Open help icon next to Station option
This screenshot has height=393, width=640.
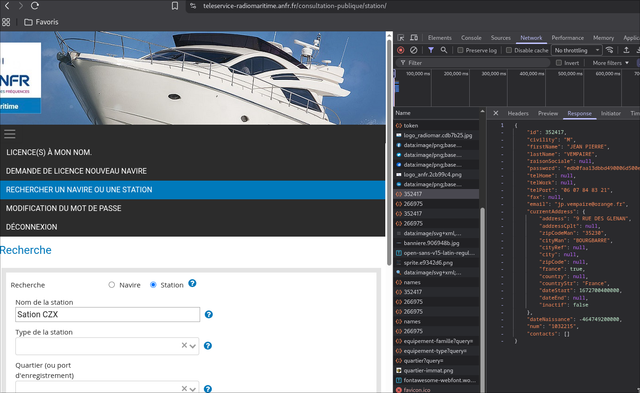(192, 283)
